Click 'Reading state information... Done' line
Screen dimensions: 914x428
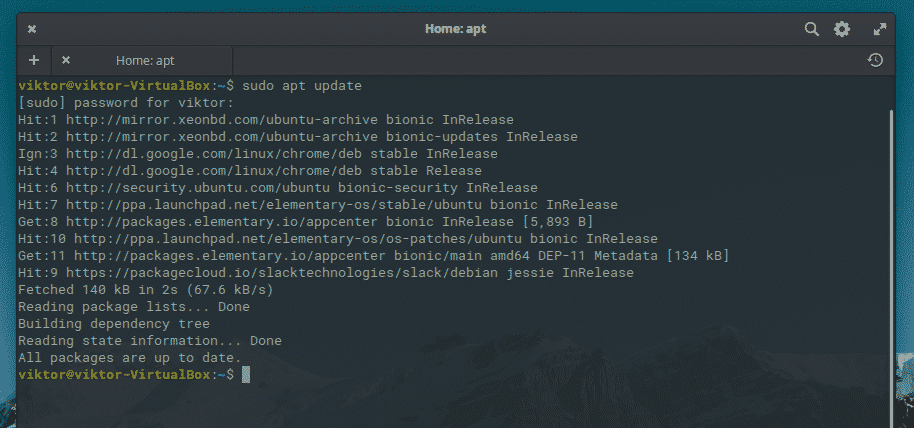pyautogui.click(x=150, y=341)
